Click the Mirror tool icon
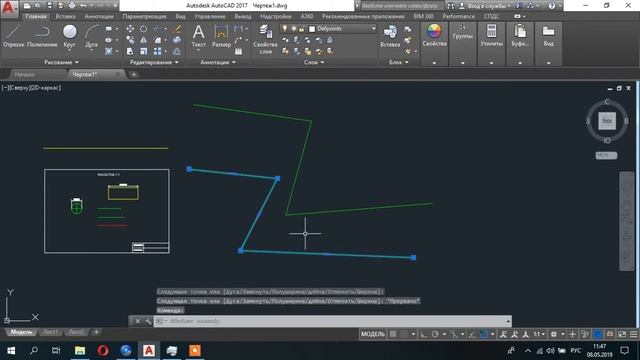Image resolution: width=640 pixels, height=360 pixels. coord(144,40)
